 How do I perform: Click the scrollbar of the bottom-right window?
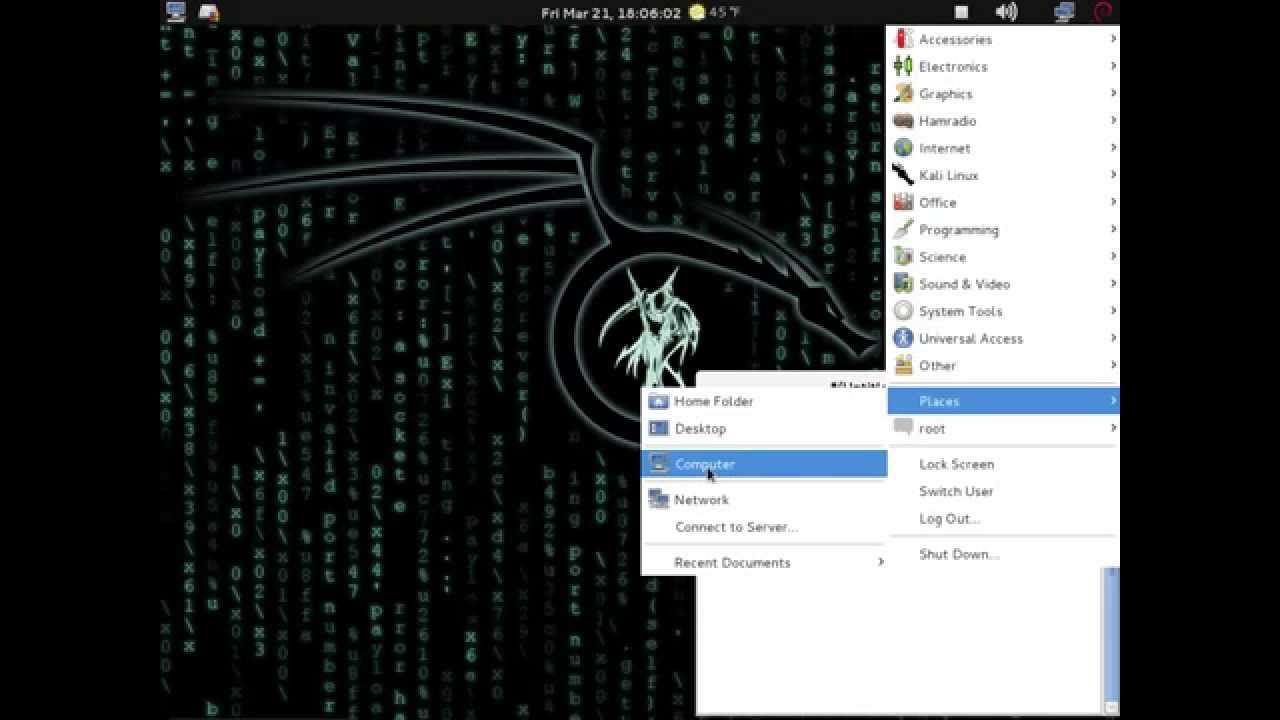point(1109,630)
